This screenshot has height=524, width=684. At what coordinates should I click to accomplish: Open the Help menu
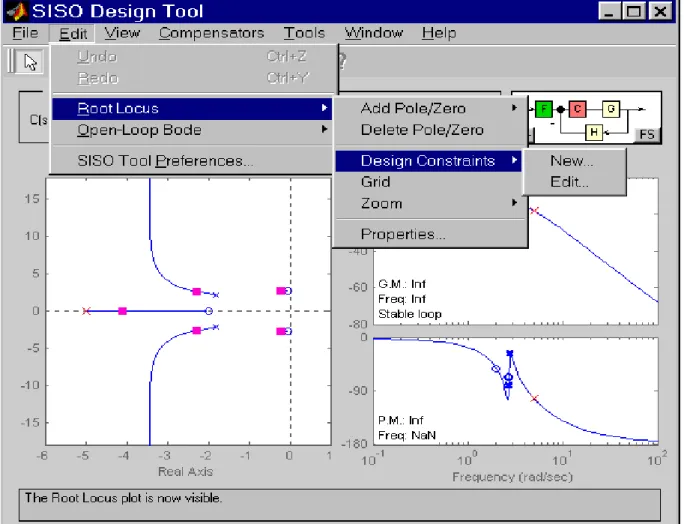click(x=439, y=33)
